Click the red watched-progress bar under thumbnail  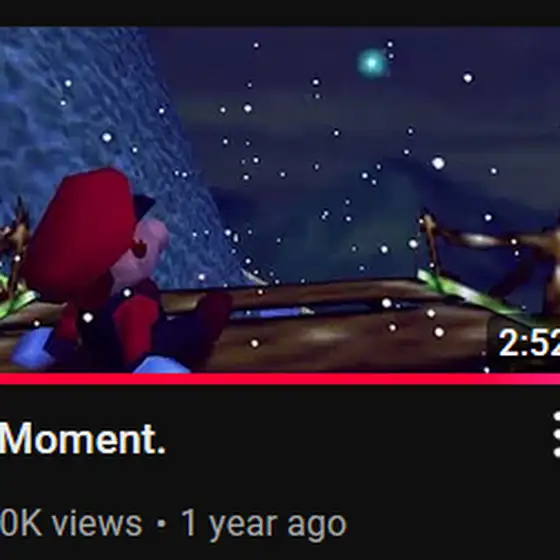(x=280, y=379)
